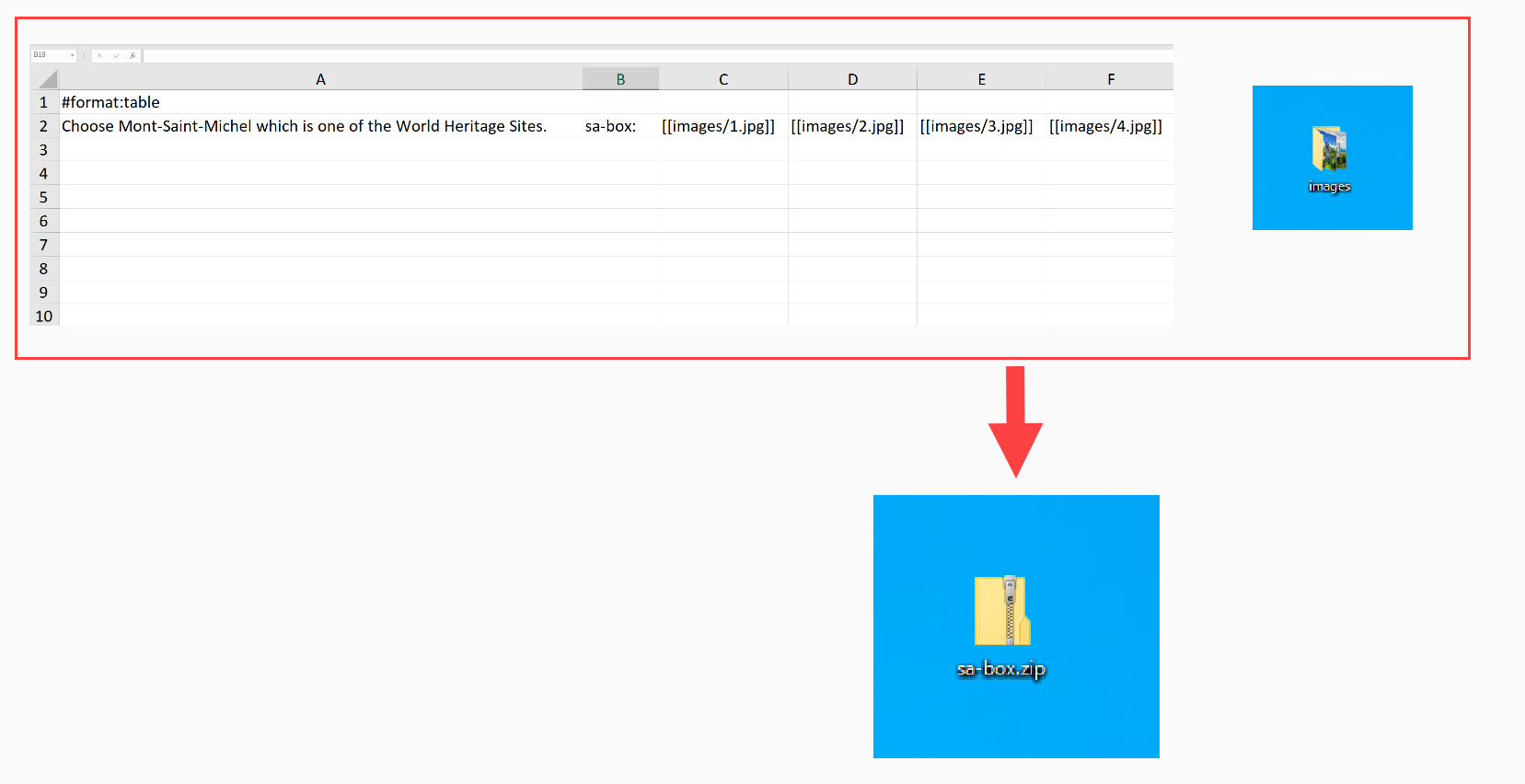1525x784 pixels.
Task: Click the formula bar confirm checkmark icon
Action: [x=116, y=55]
